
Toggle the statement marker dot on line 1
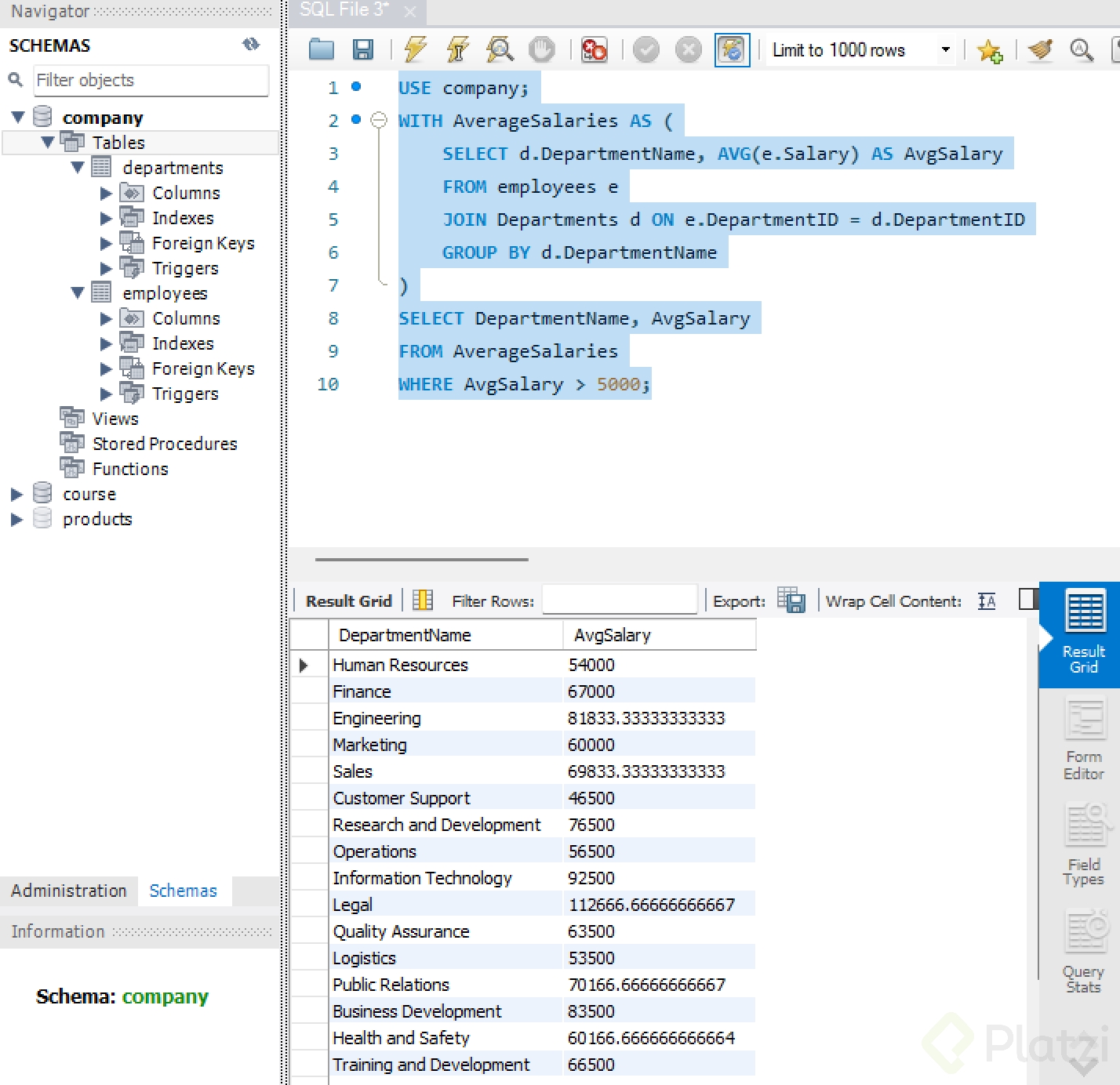click(356, 86)
